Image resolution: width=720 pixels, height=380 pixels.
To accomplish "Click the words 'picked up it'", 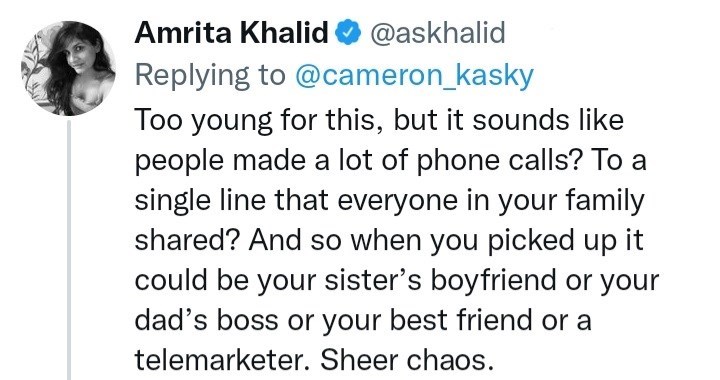I will click(565, 241).
